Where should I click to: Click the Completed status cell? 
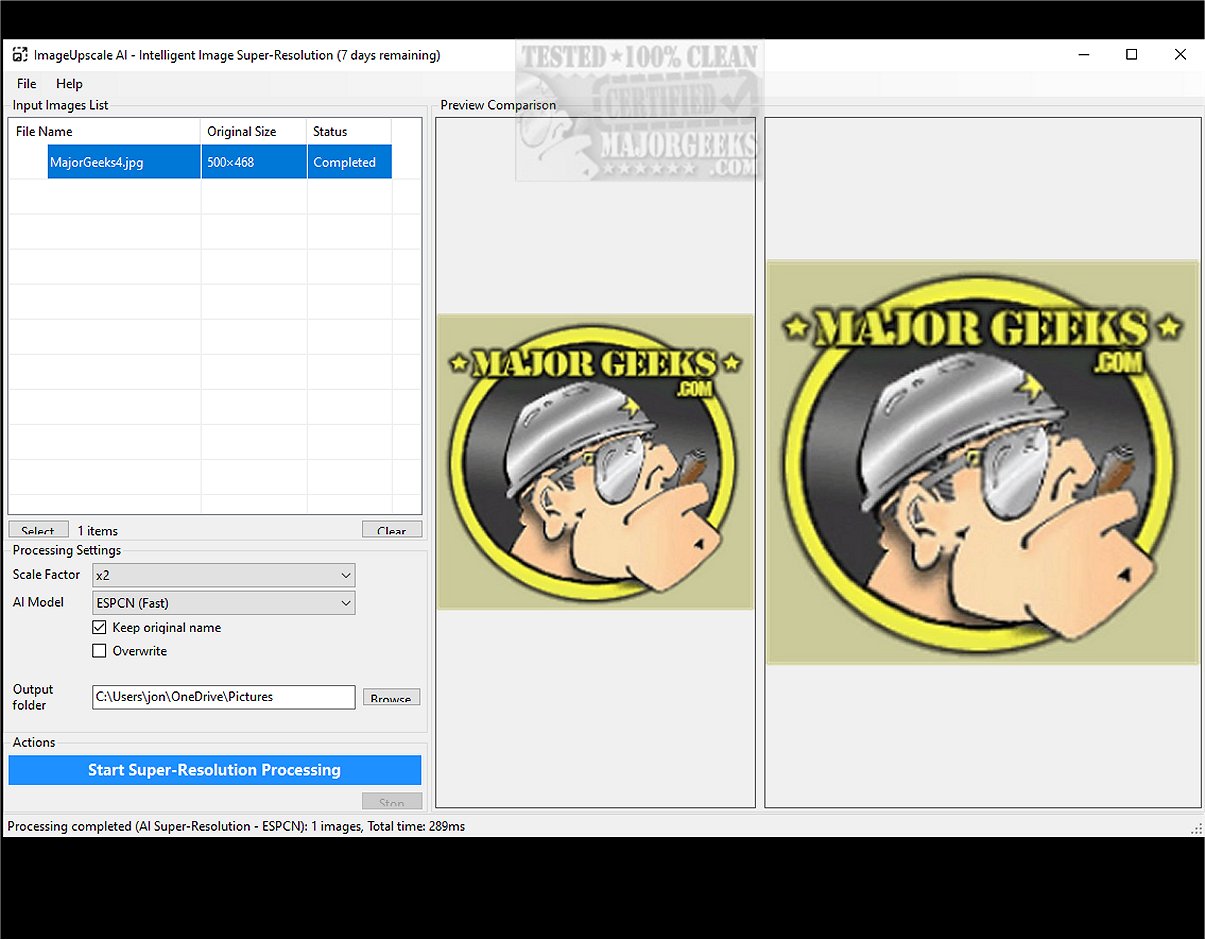coord(349,162)
